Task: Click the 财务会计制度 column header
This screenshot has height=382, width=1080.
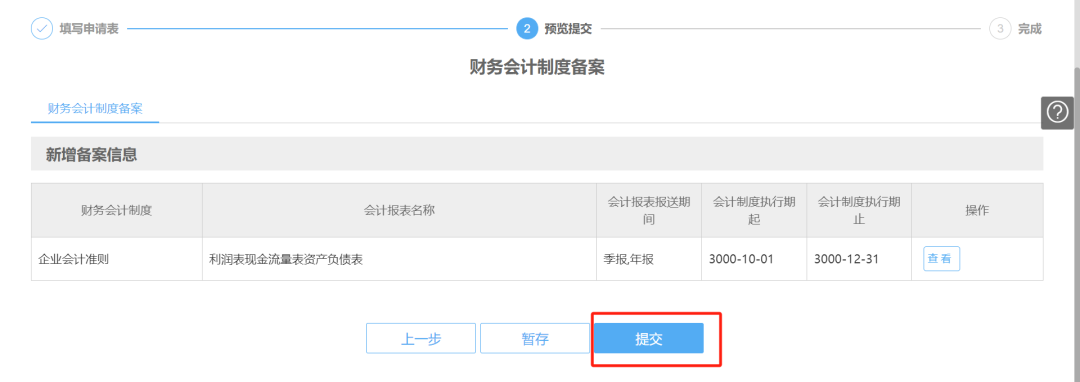Action: coord(116,211)
